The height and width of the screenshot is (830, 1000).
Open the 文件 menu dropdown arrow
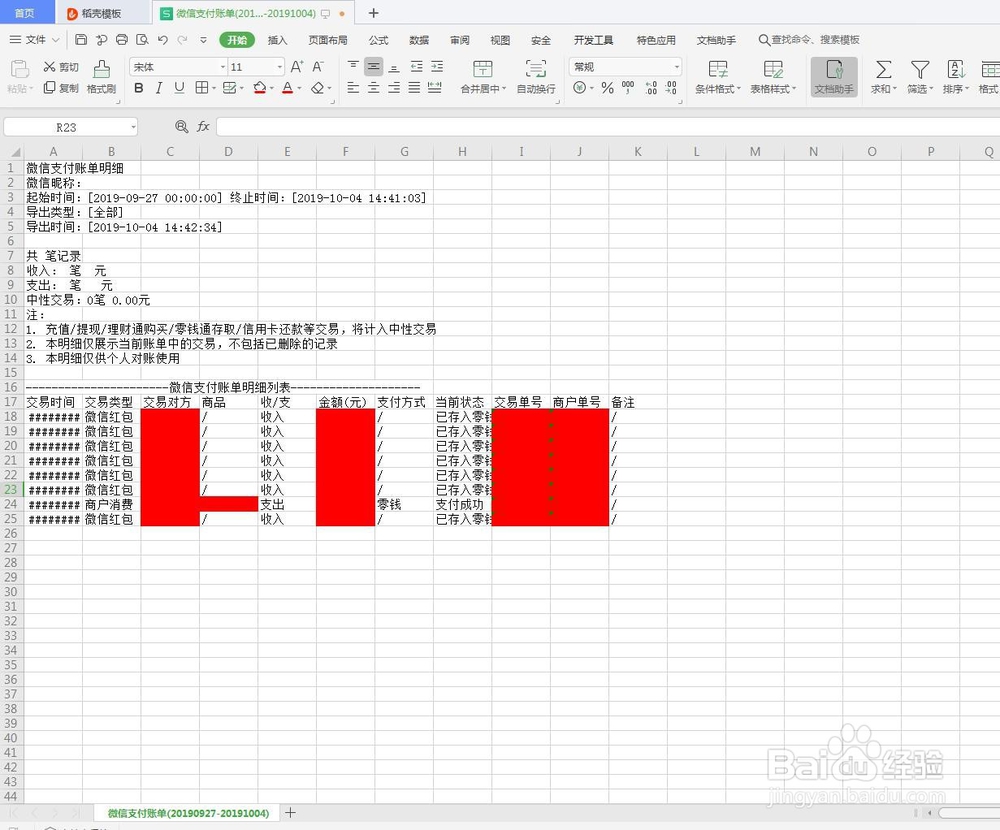(x=55, y=40)
